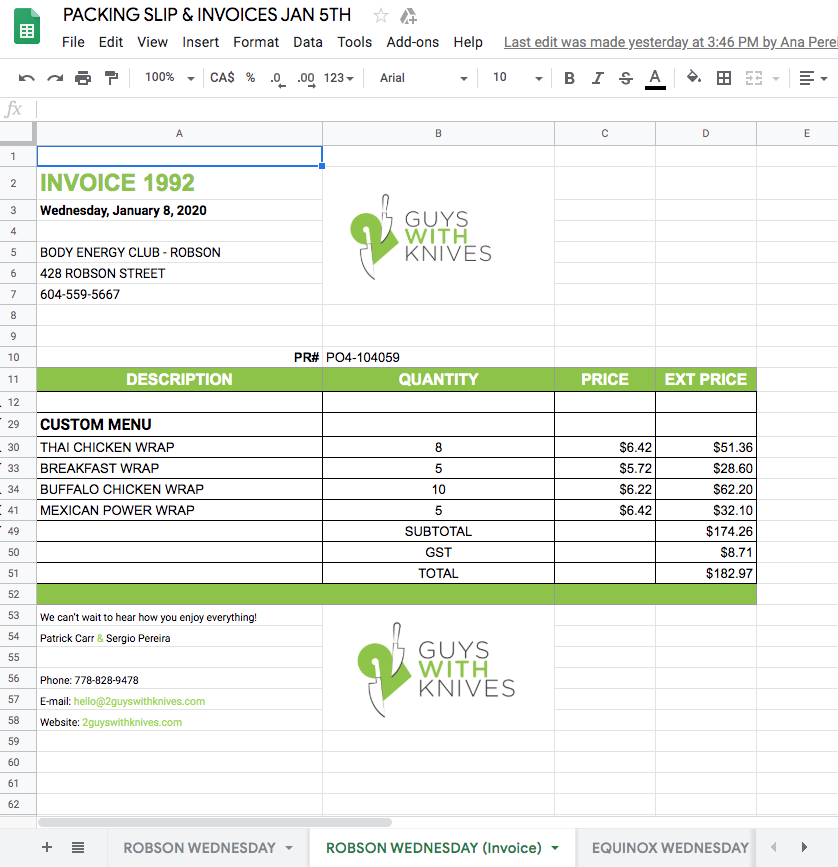Apply strikethrough formatting
The height and width of the screenshot is (867, 838).
pyautogui.click(x=626, y=78)
